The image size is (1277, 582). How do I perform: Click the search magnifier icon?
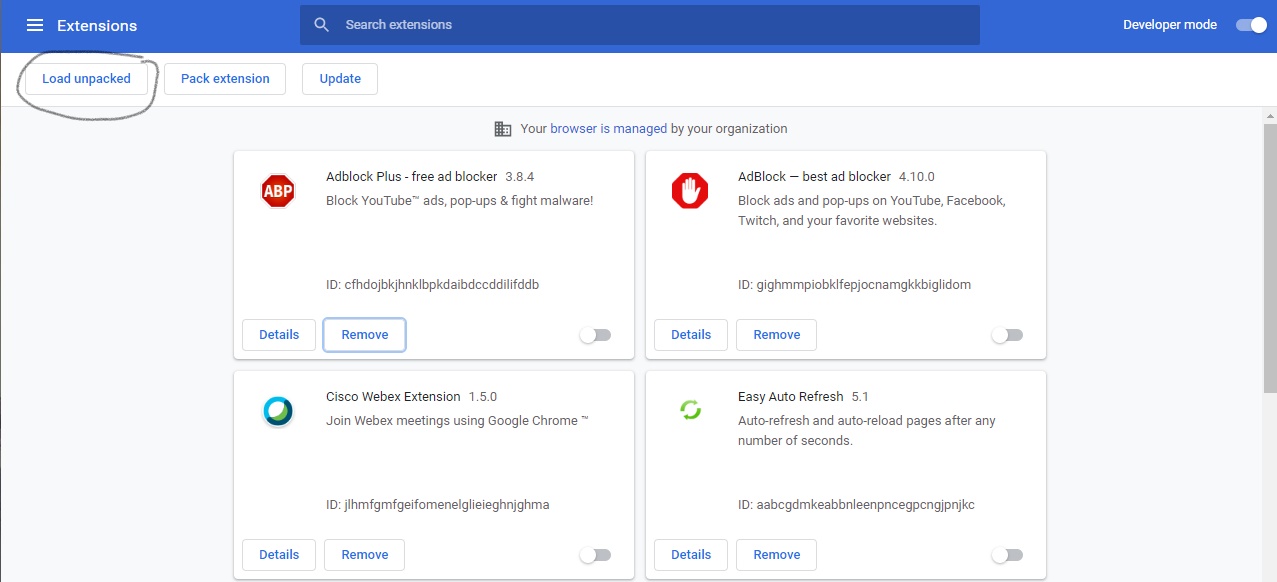point(321,25)
